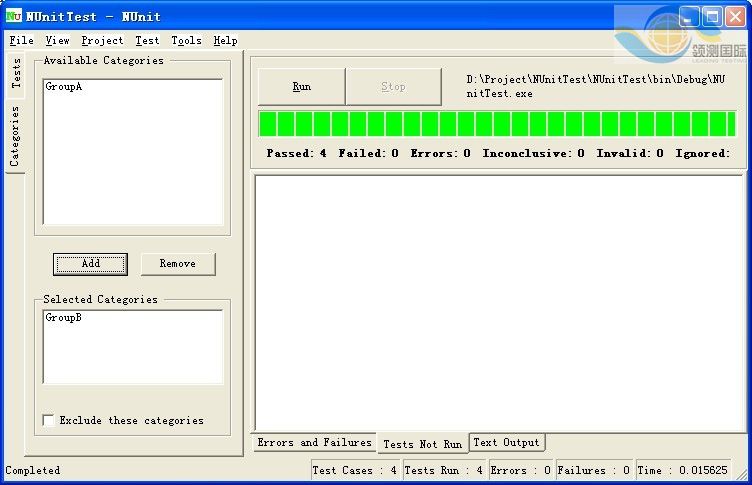Open the Tools menu
This screenshot has height=485, width=752.
186,40
